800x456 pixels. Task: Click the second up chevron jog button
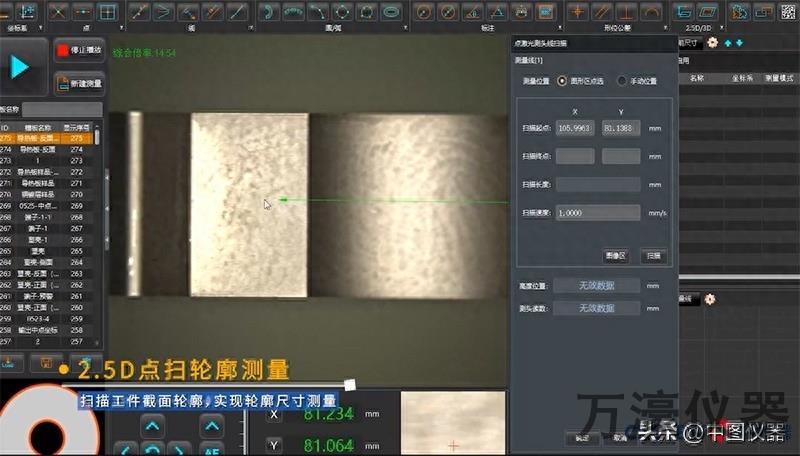pyautogui.click(x=212, y=426)
